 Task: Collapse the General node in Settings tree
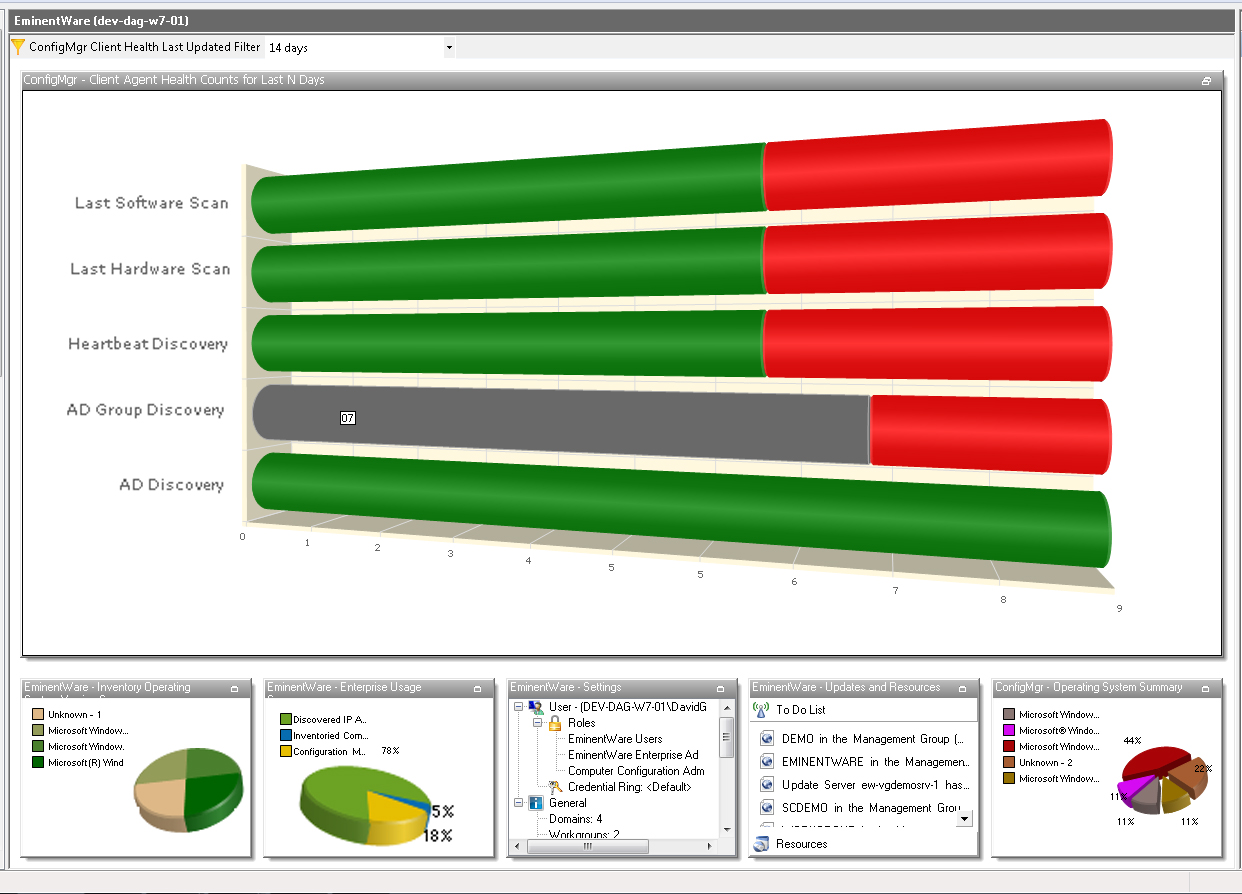[x=518, y=803]
